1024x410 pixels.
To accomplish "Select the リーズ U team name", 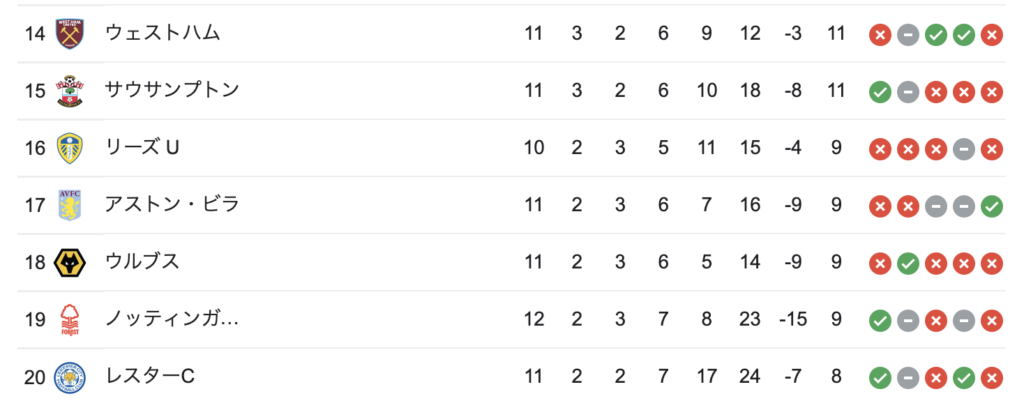I will (x=142, y=148).
